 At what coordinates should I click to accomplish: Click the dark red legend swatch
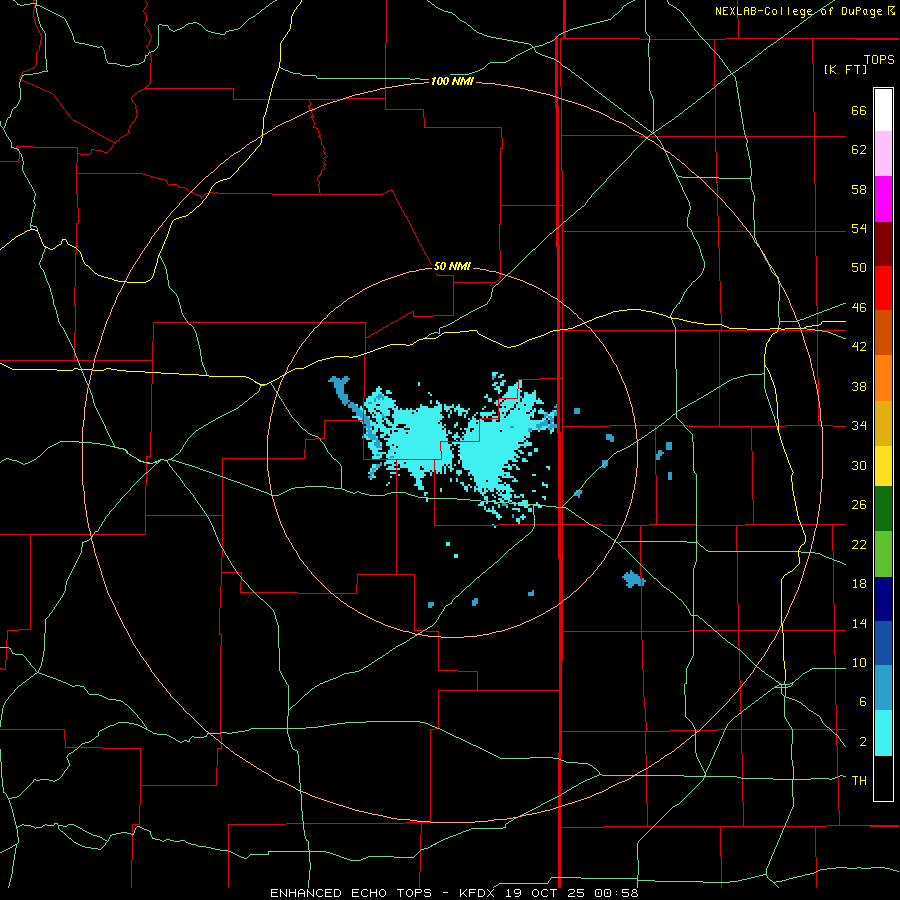(883, 244)
